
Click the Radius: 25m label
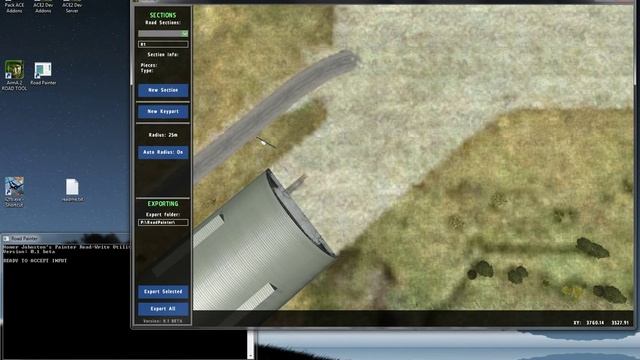[163, 135]
